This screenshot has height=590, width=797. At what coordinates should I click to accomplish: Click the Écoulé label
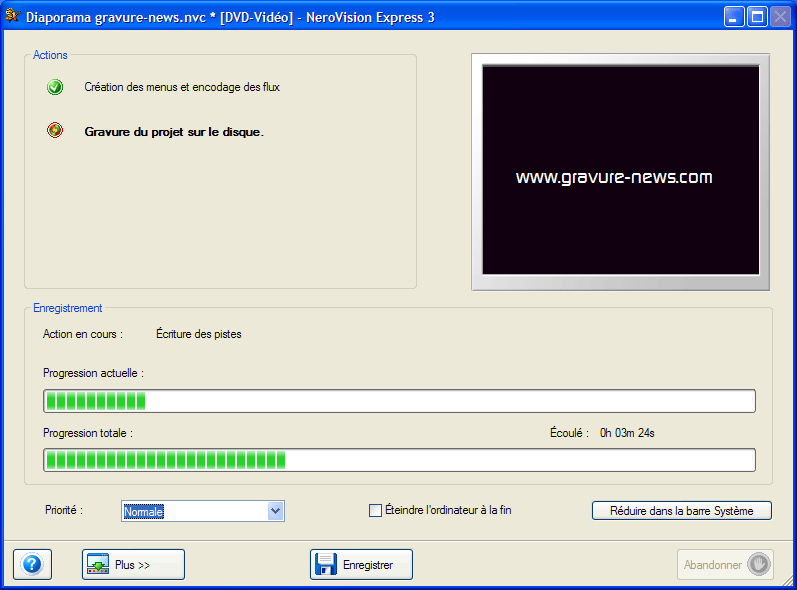tap(569, 433)
